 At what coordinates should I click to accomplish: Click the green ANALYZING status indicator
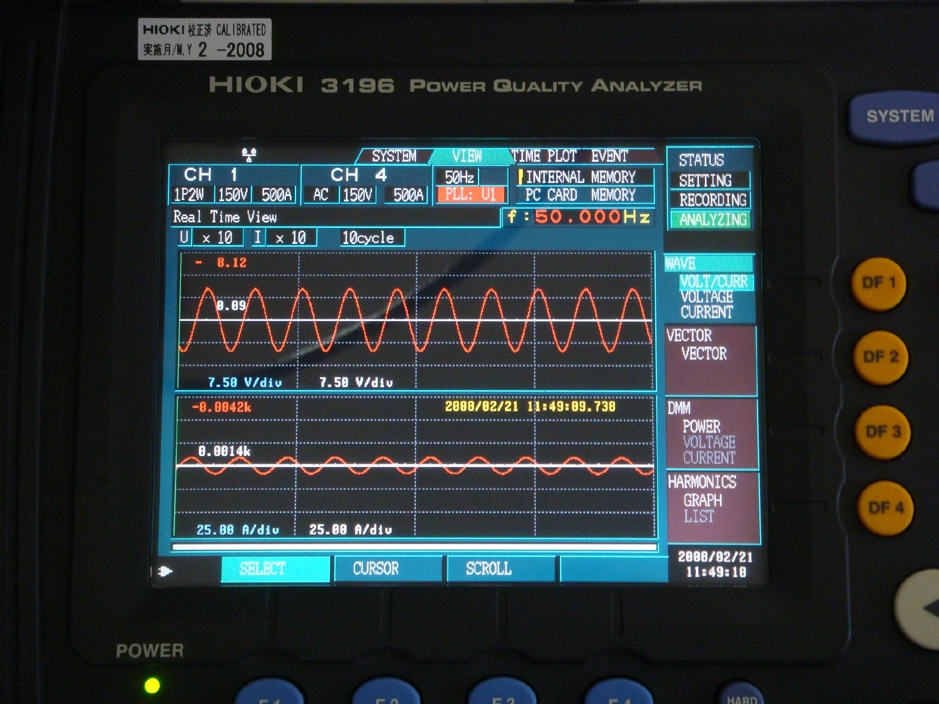pos(711,220)
